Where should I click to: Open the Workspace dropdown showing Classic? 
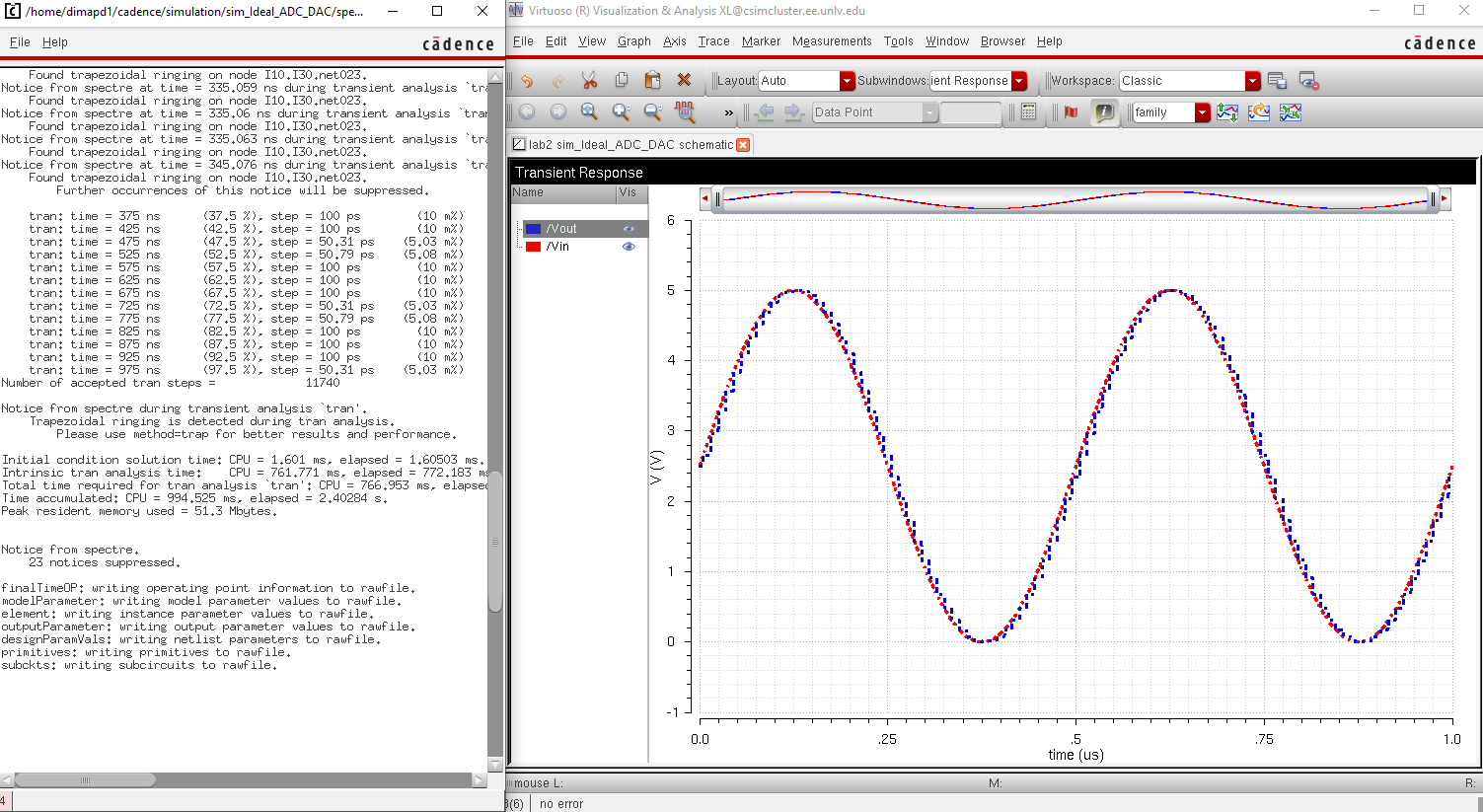(x=1252, y=81)
